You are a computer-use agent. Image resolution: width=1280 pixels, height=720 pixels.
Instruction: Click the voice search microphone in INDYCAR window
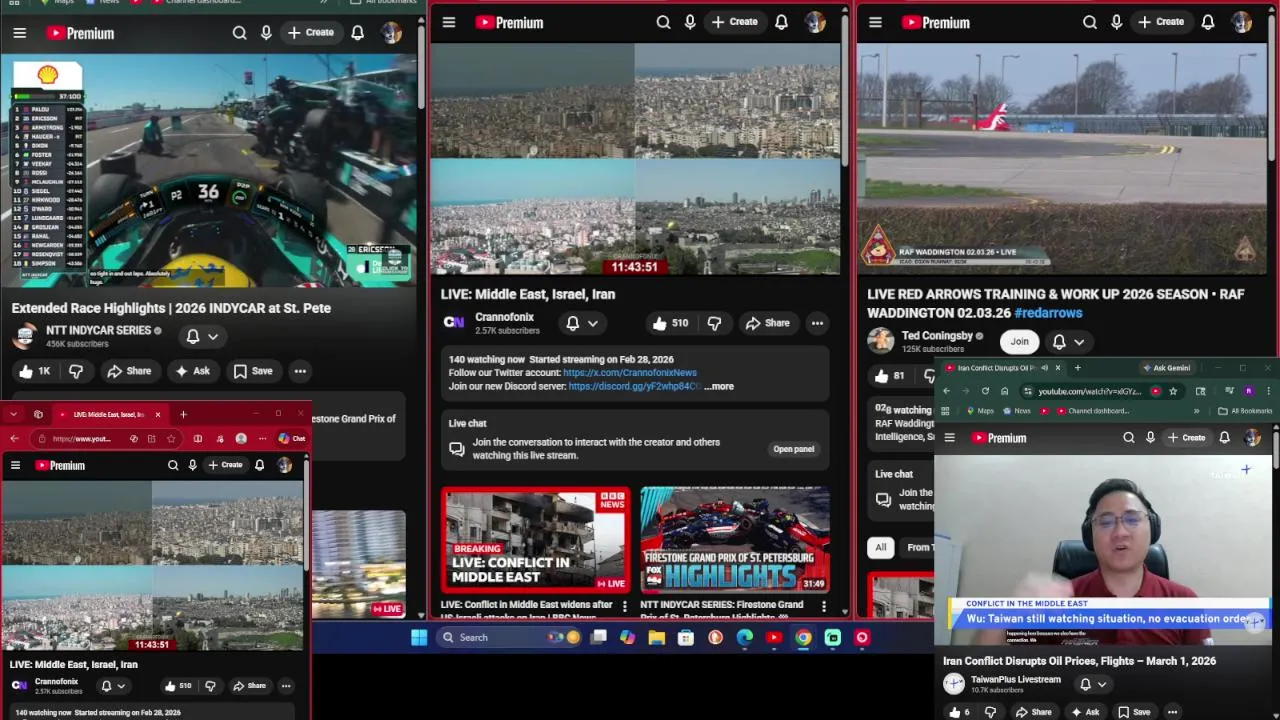[x=266, y=33]
